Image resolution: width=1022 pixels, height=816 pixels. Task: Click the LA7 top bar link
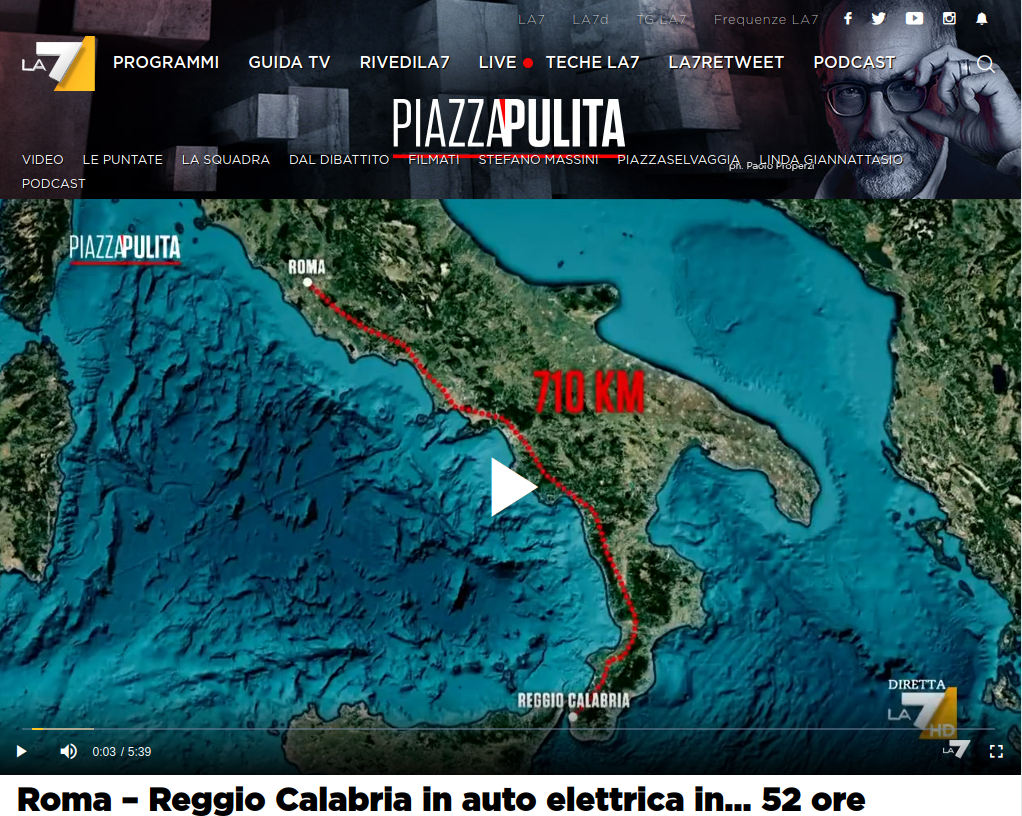click(x=531, y=20)
